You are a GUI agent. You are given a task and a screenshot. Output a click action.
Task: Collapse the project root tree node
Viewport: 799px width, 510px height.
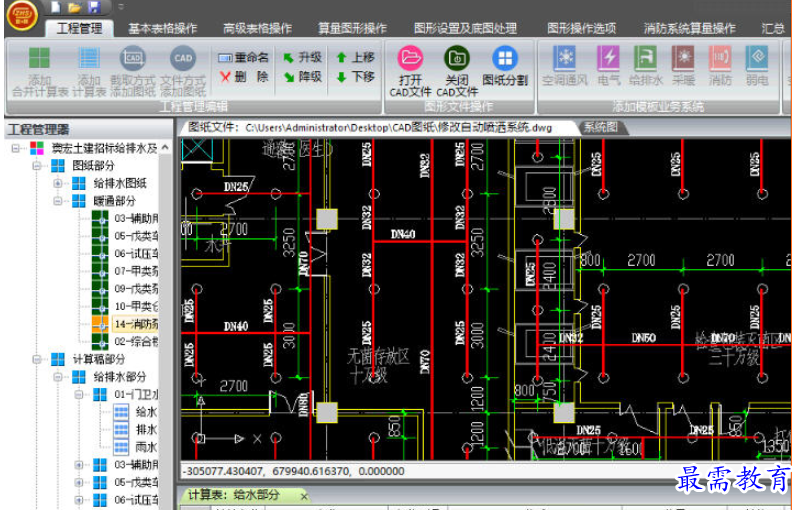tap(15, 148)
